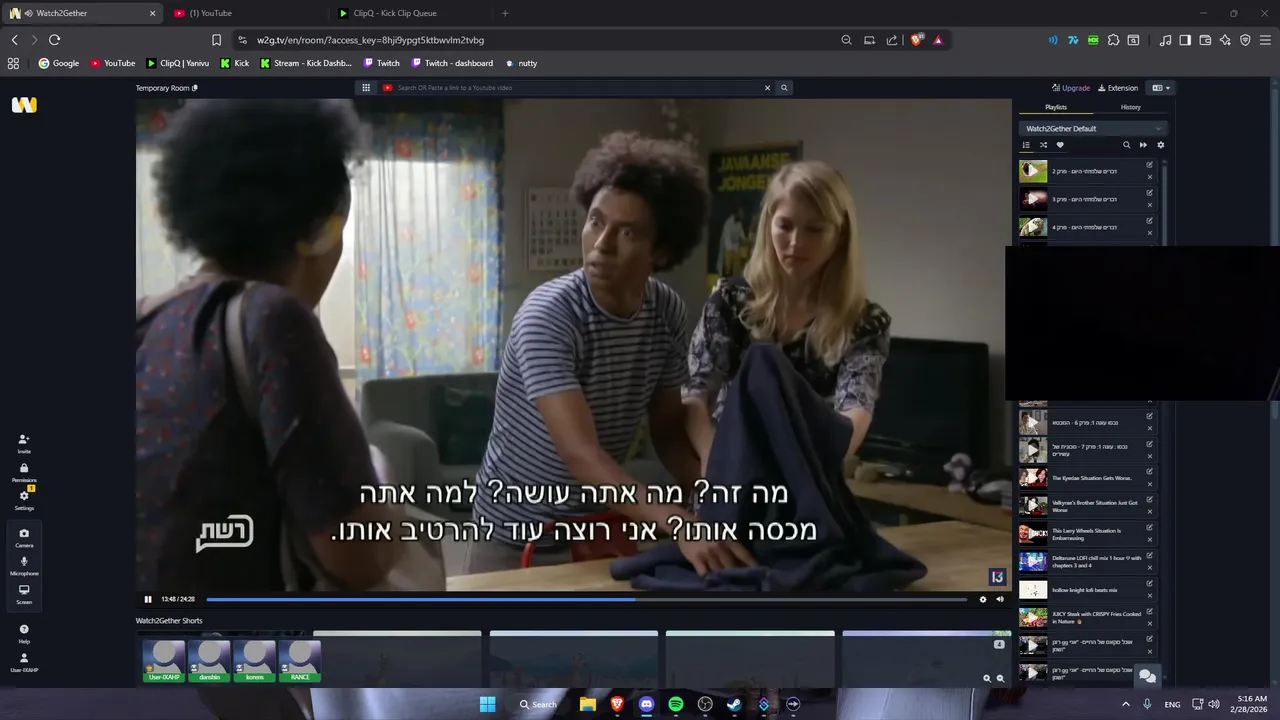Click the korens participant tile
1280x720 pixels.
[x=254, y=660]
